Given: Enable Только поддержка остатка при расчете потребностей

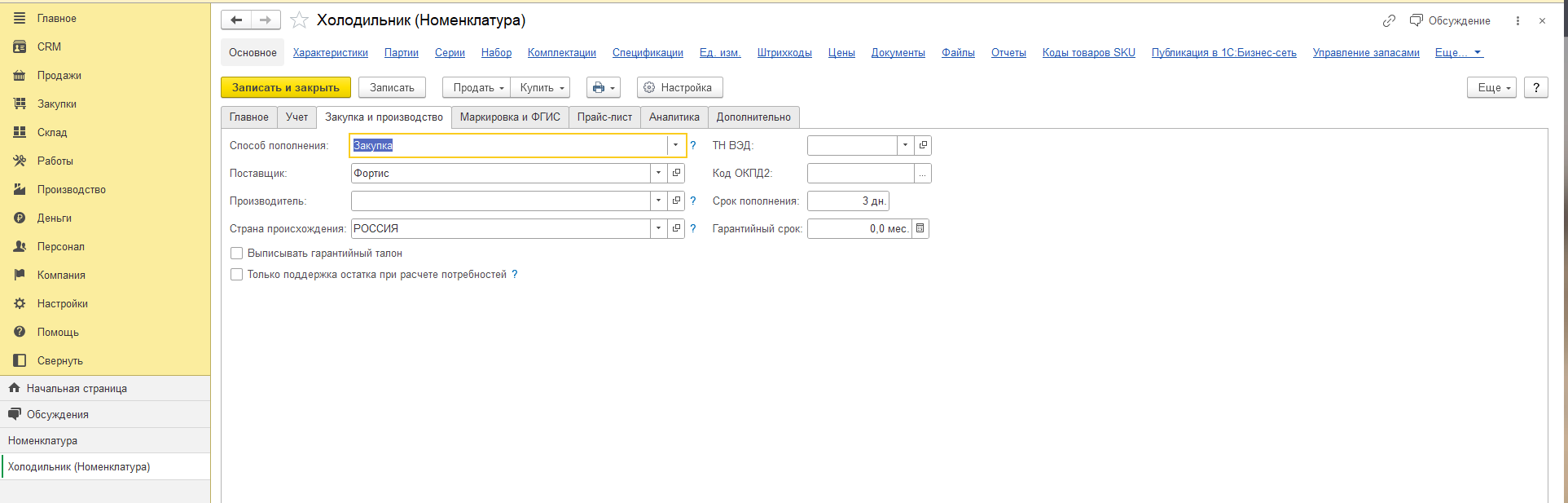Looking at the screenshot, I should pos(236,275).
